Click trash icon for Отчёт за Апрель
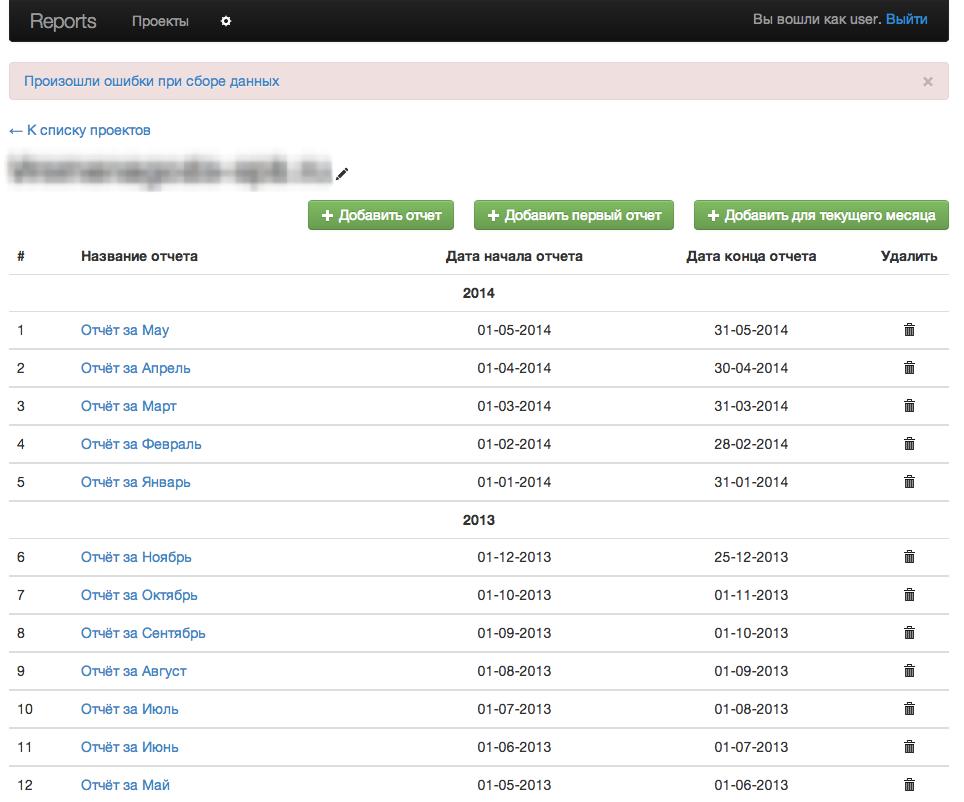Image resolution: width=964 pixels, height=802 pixels. pyautogui.click(x=909, y=368)
